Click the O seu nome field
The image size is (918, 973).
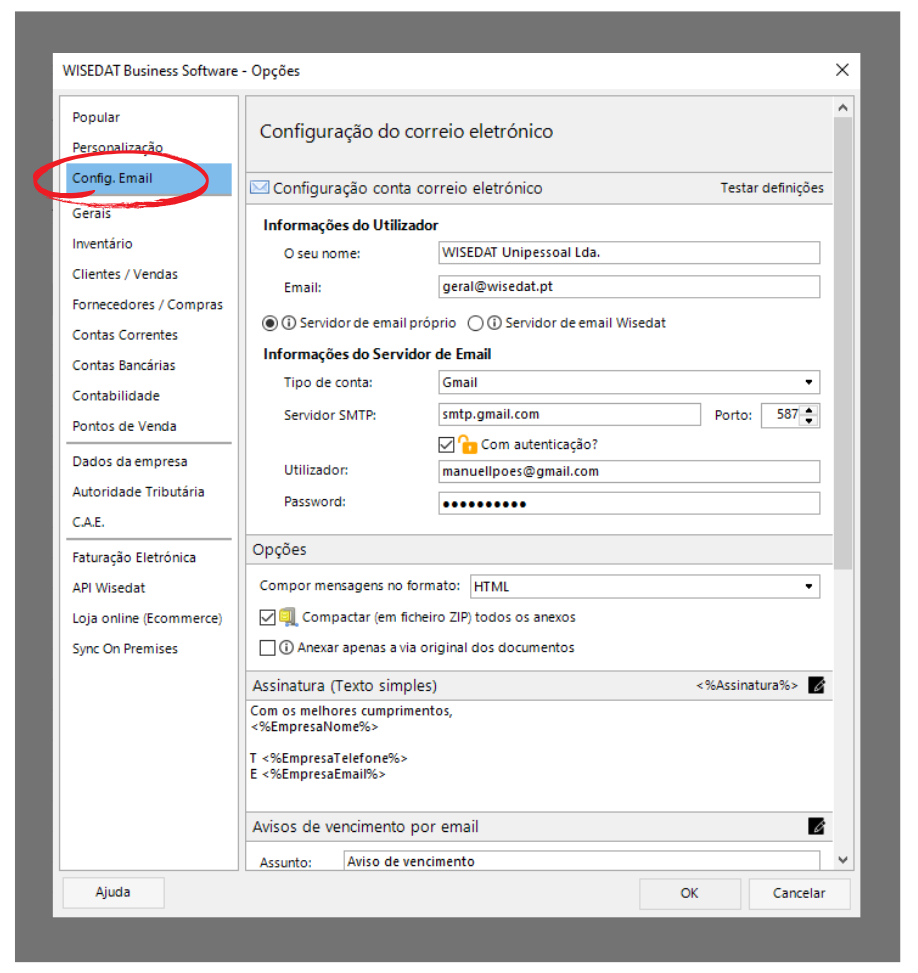[x=629, y=253]
